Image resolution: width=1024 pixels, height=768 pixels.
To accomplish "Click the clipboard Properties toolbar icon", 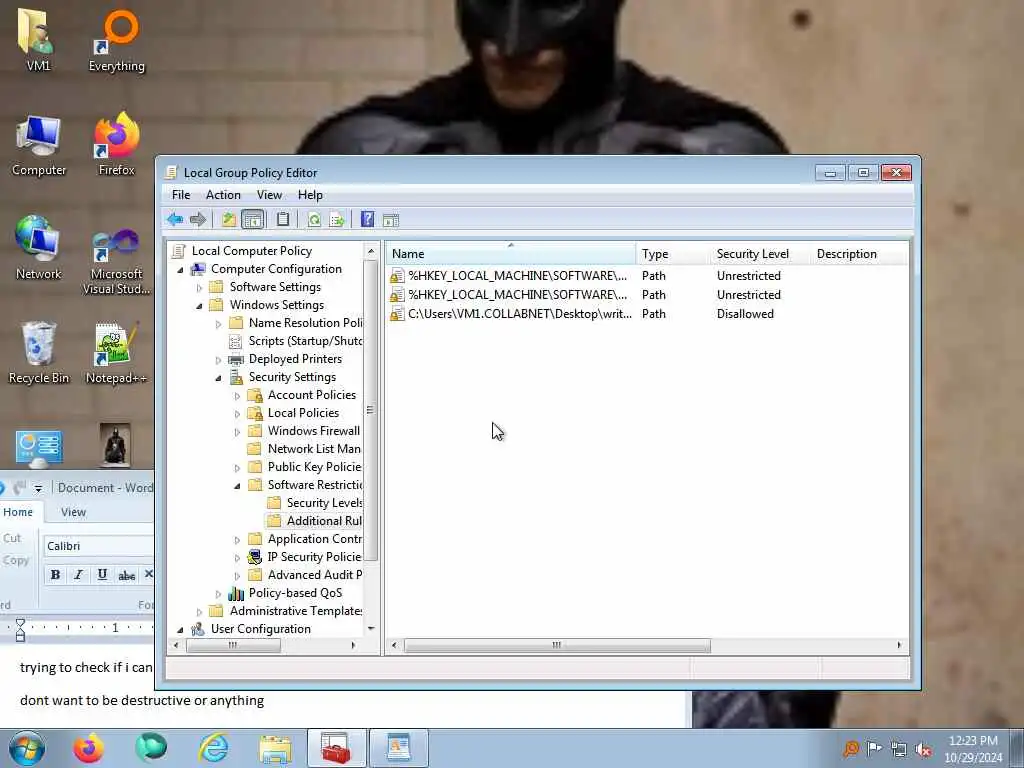I will (283, 219).
